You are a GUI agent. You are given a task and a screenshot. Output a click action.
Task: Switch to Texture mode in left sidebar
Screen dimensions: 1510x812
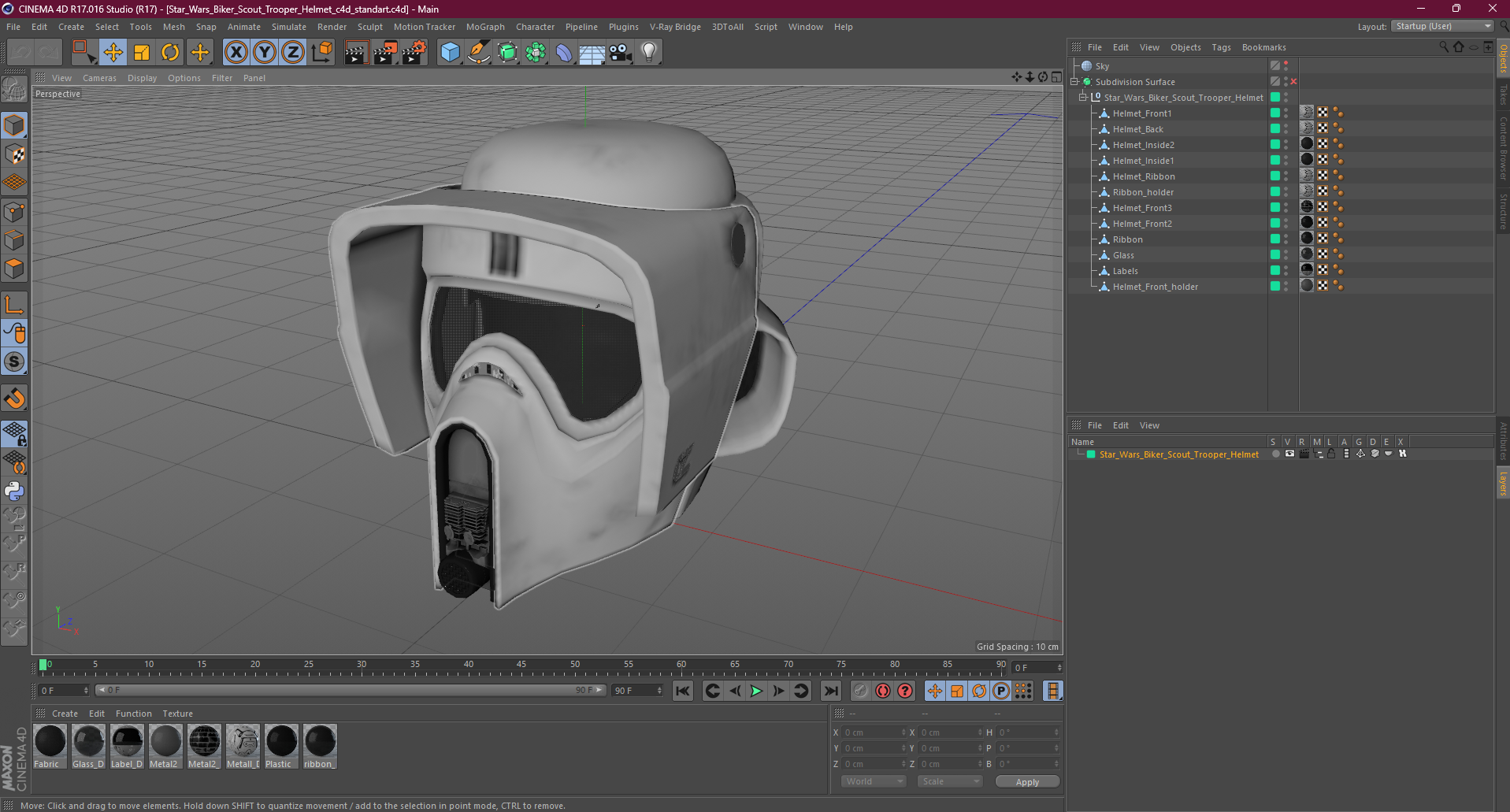(x=14, y=154)
